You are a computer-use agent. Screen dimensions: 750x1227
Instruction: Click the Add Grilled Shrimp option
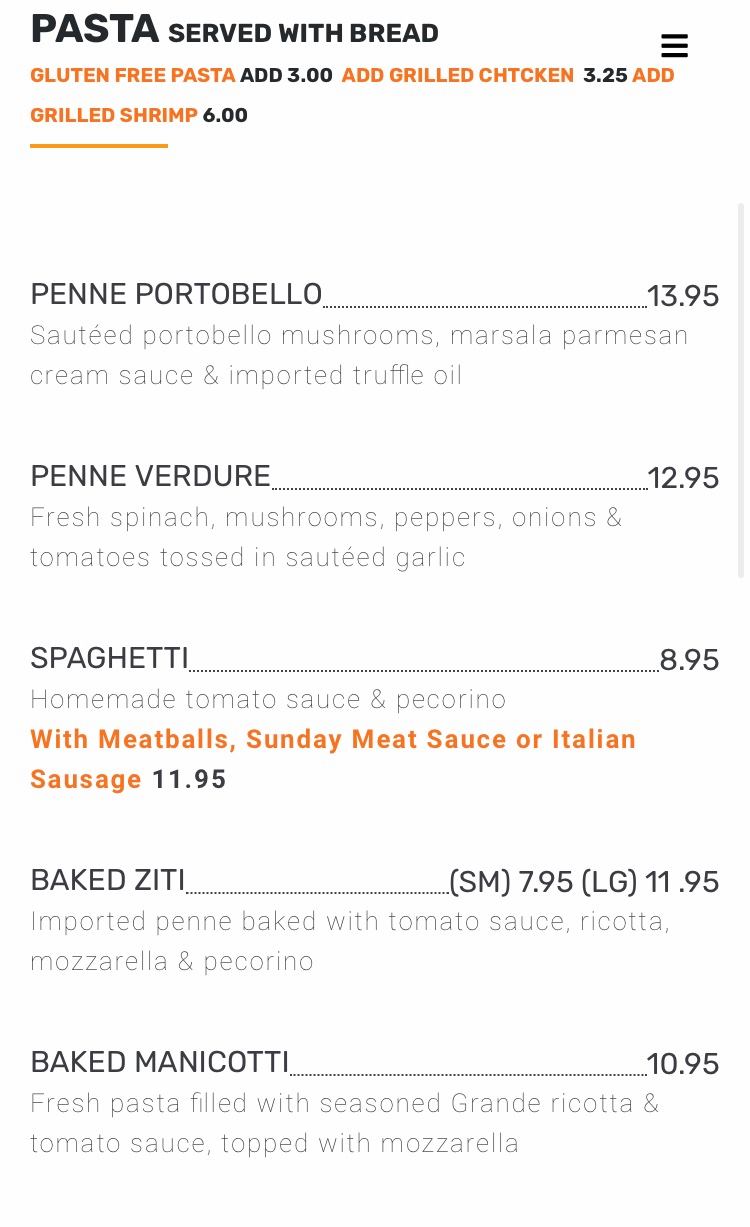[114, 115]
